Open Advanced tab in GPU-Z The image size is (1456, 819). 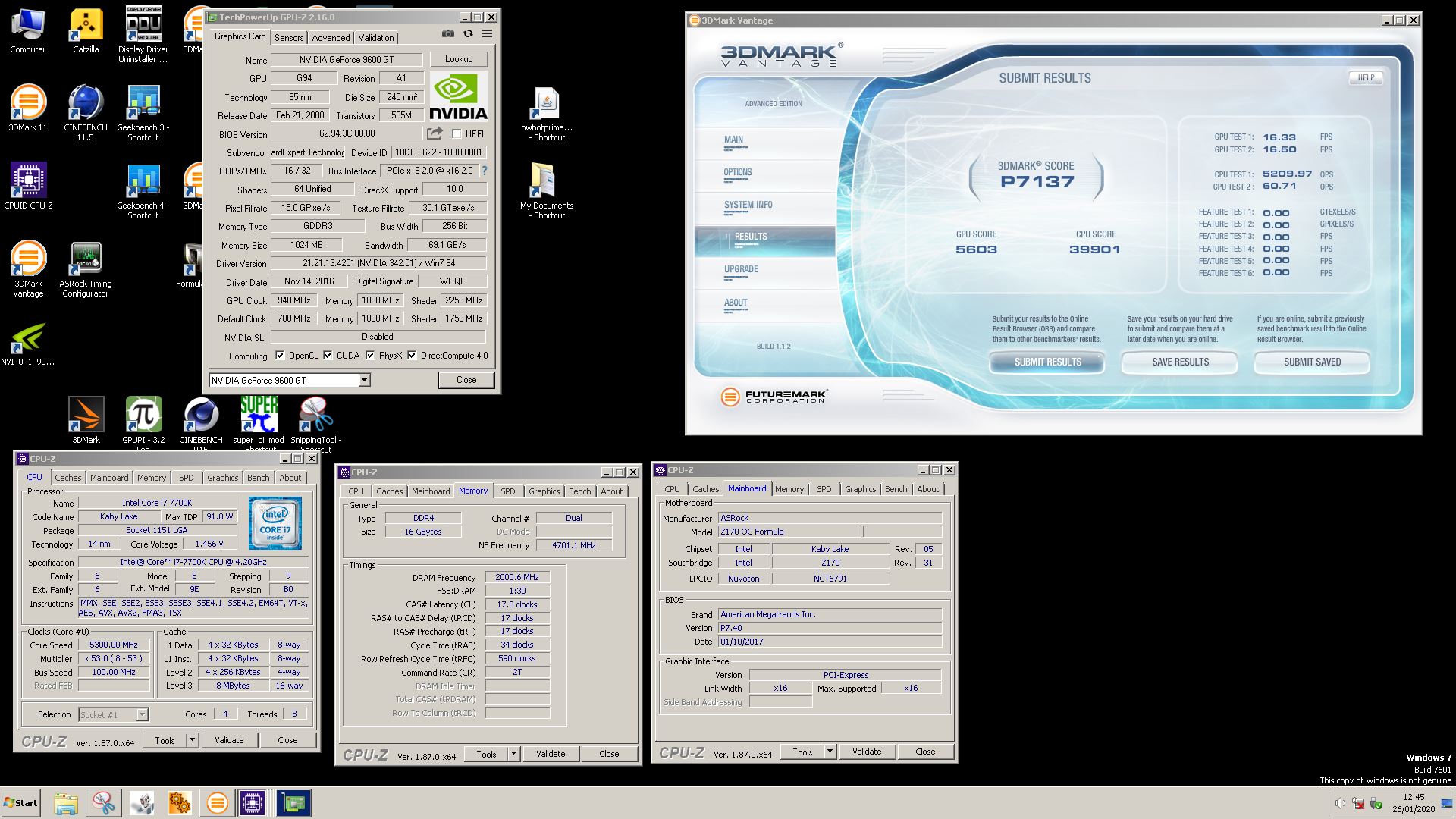[x=331, y=37]
